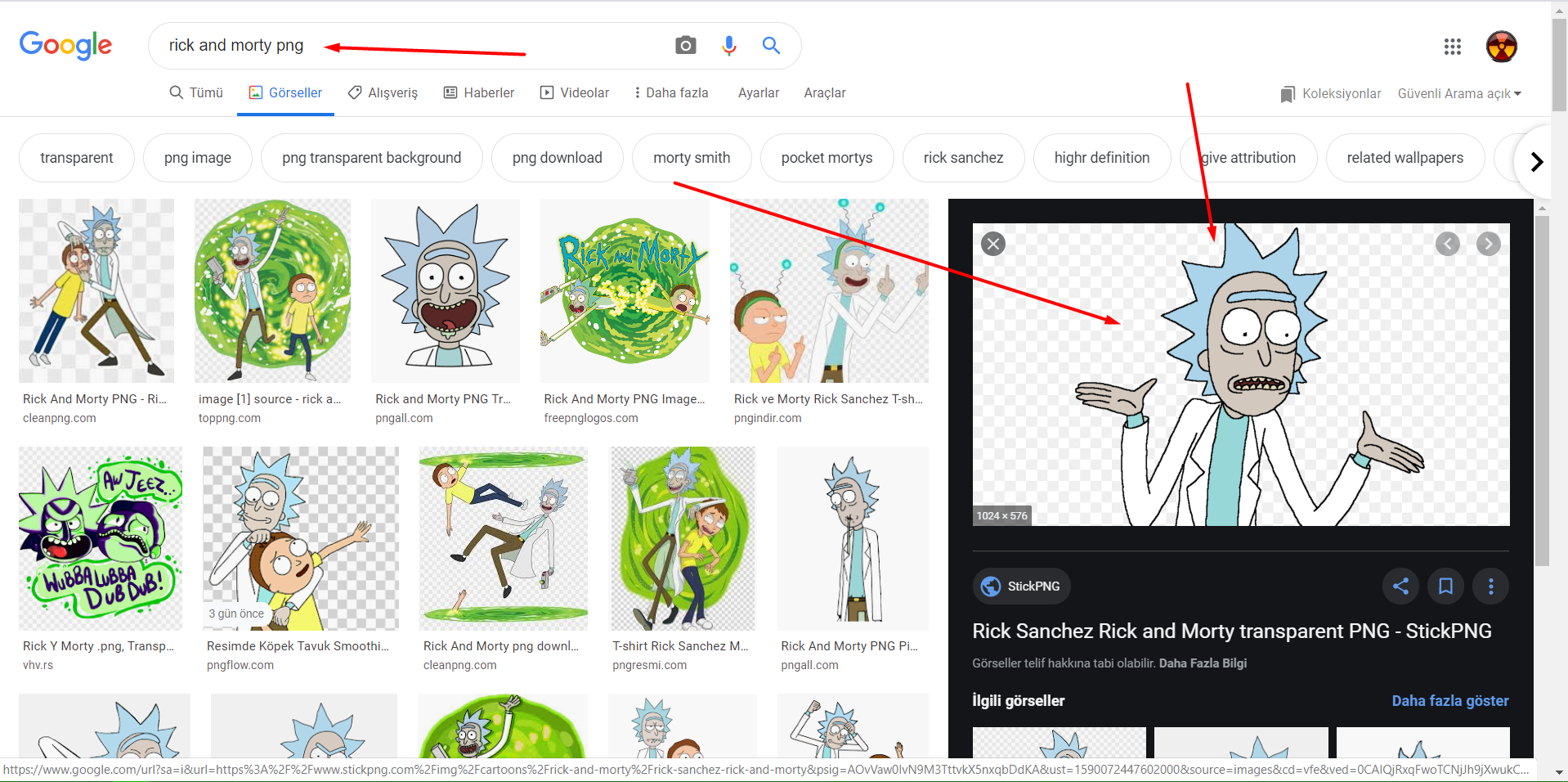Select the 'transparent' suggestion chip
This screenshot has height=782, width=1568.
pos(77,158)
